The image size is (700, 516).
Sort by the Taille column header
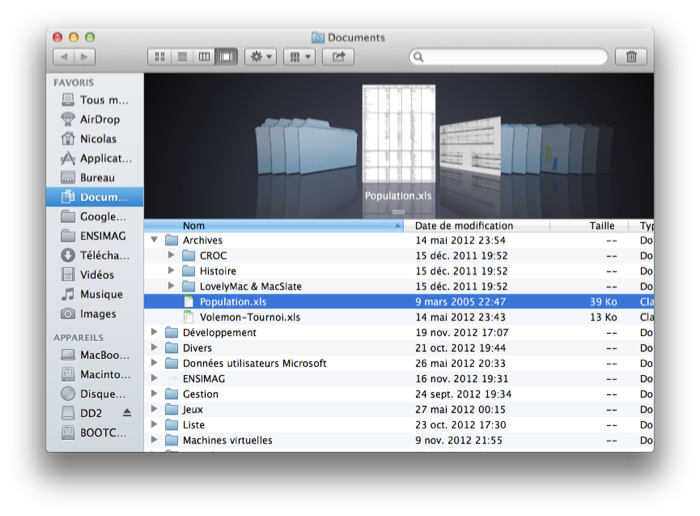tap(602, 226)
